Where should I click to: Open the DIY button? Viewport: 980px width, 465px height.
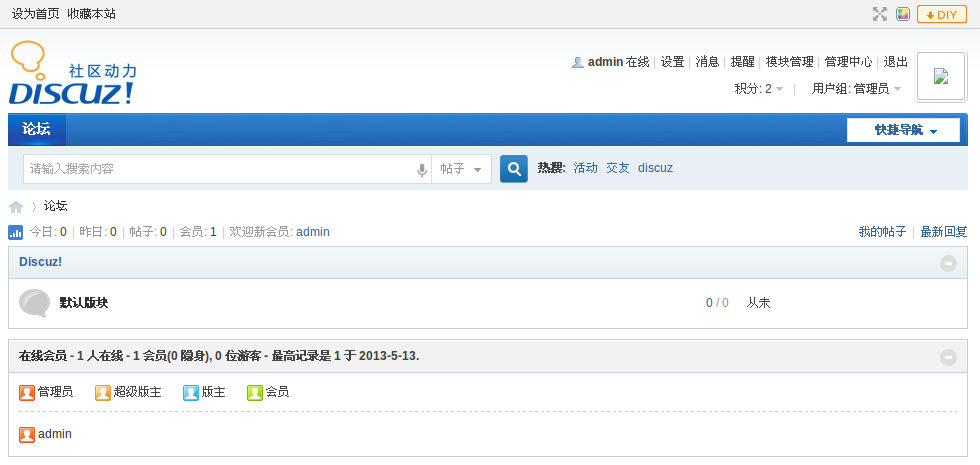(942, 14)
